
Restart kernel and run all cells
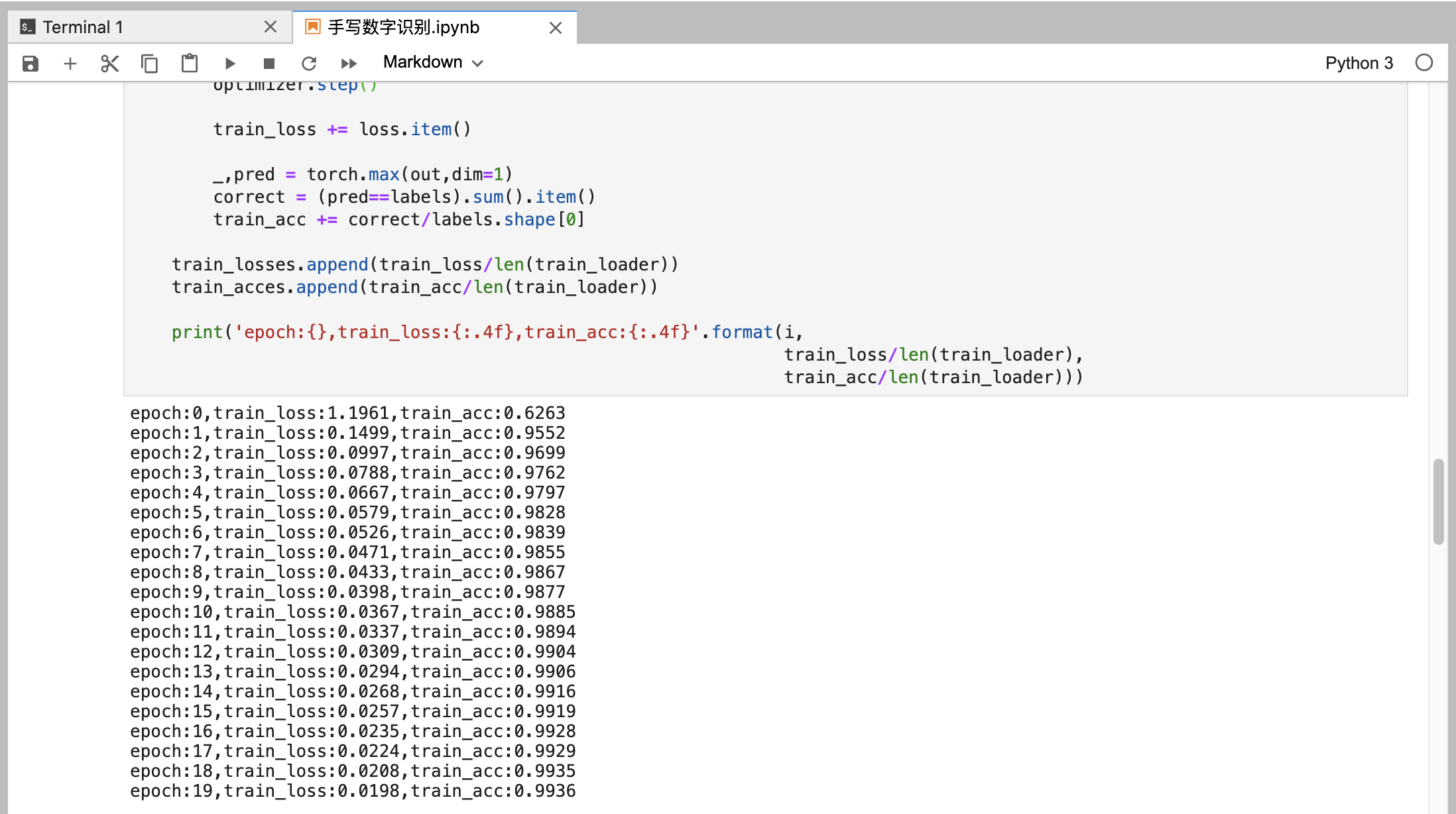pos(349,64)
